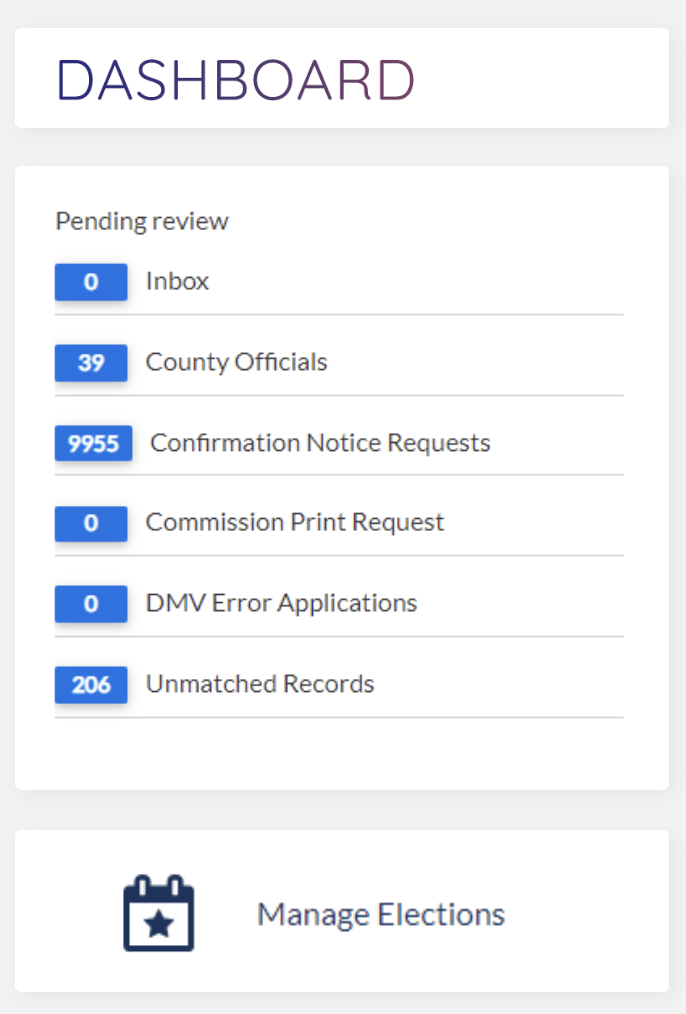The image size is (686, 1014).
Task: Open Unmatched Records list
Action: pos(260,684)
